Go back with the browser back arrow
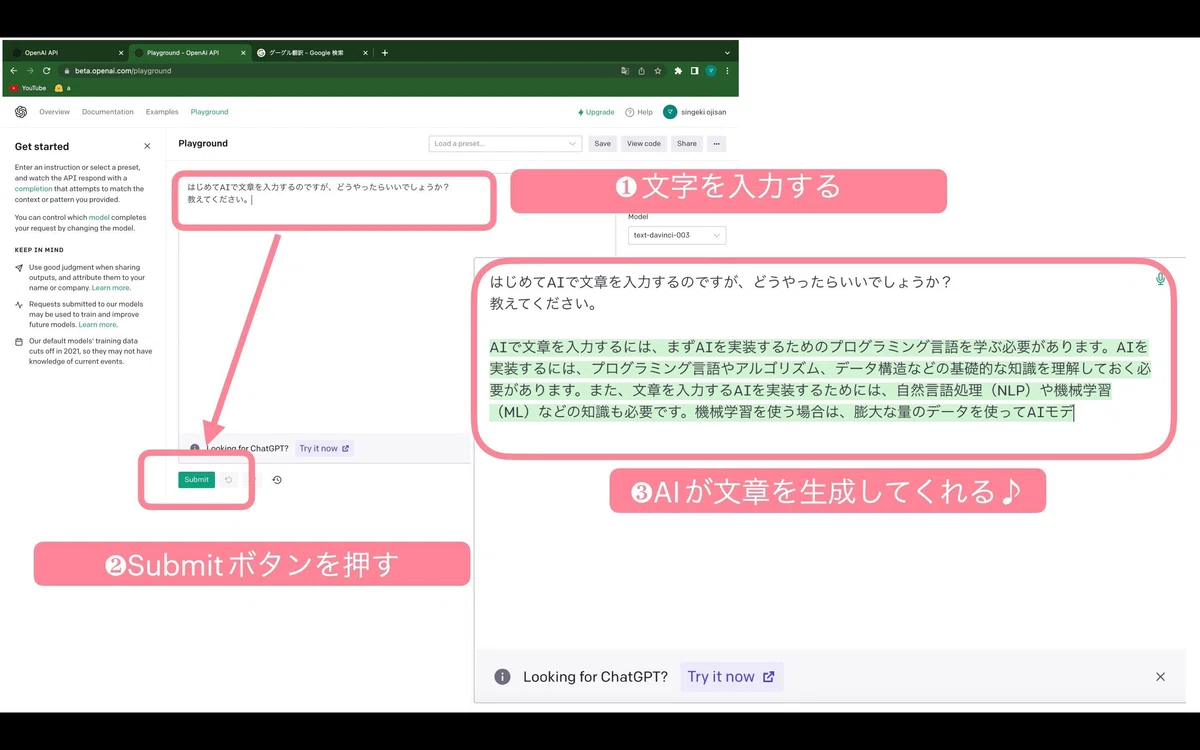This screenshot has height=750, width=1200. tap(14, 71)
